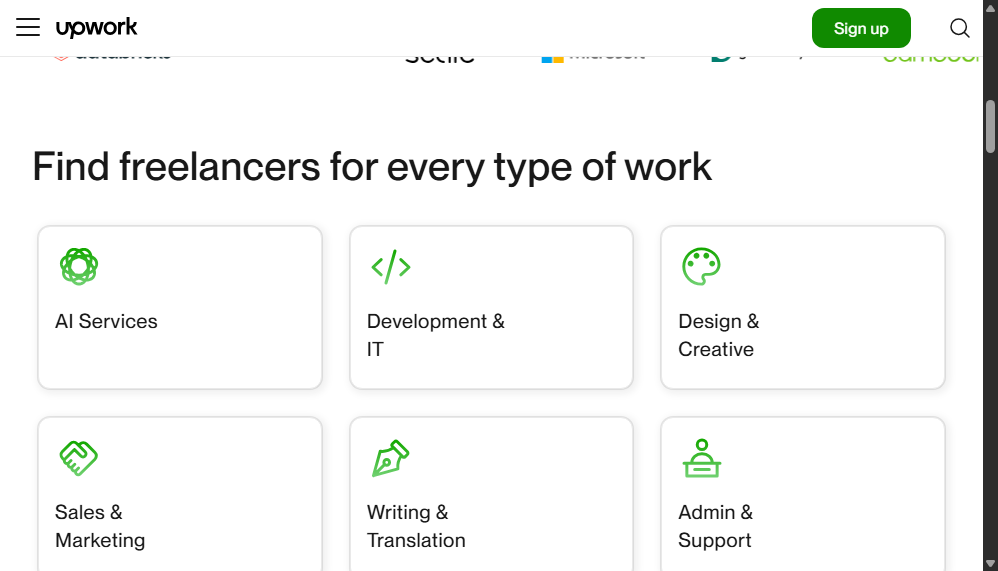
Task: Click the vertical scrollbar thumb
Action: (990, 126)
